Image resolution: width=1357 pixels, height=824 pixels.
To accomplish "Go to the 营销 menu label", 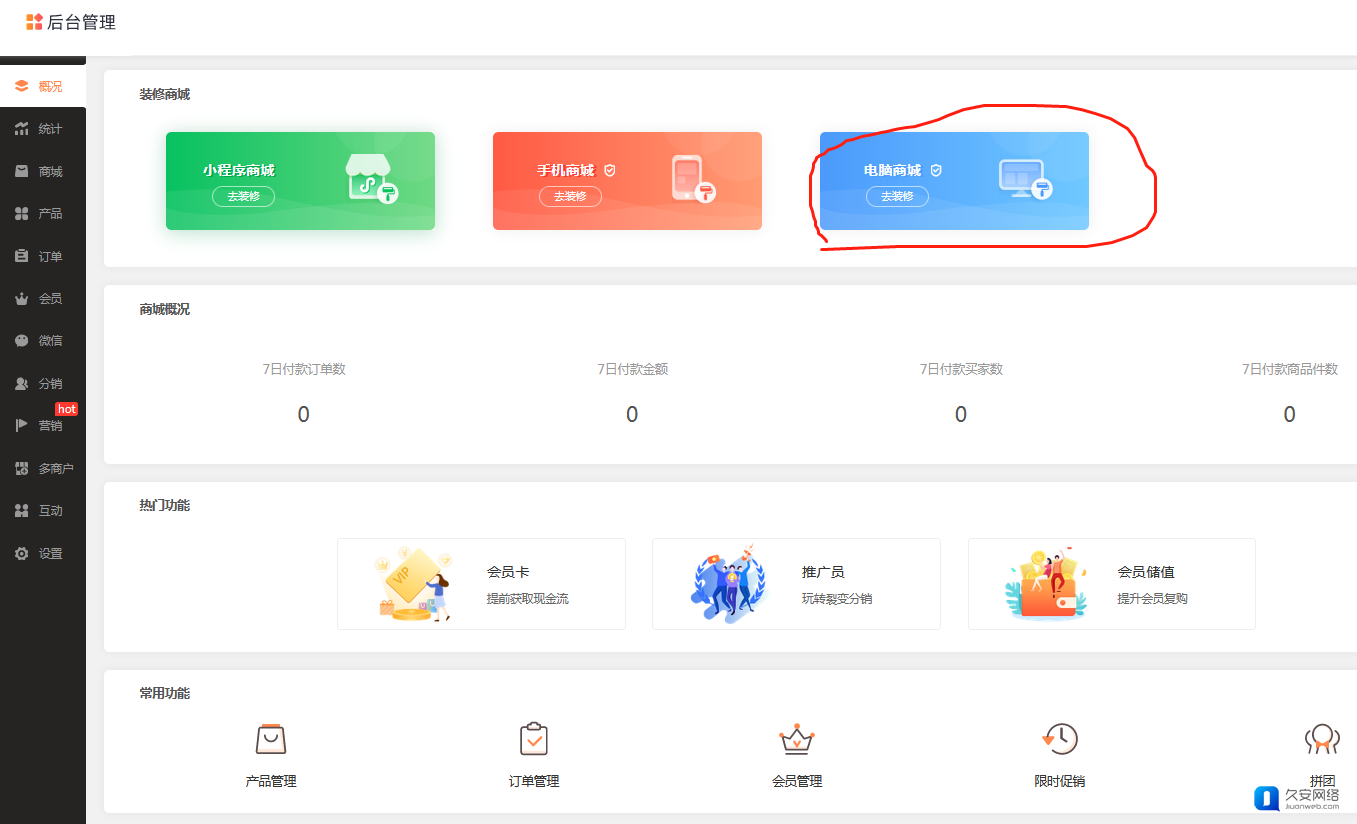I will coord(50,426).
